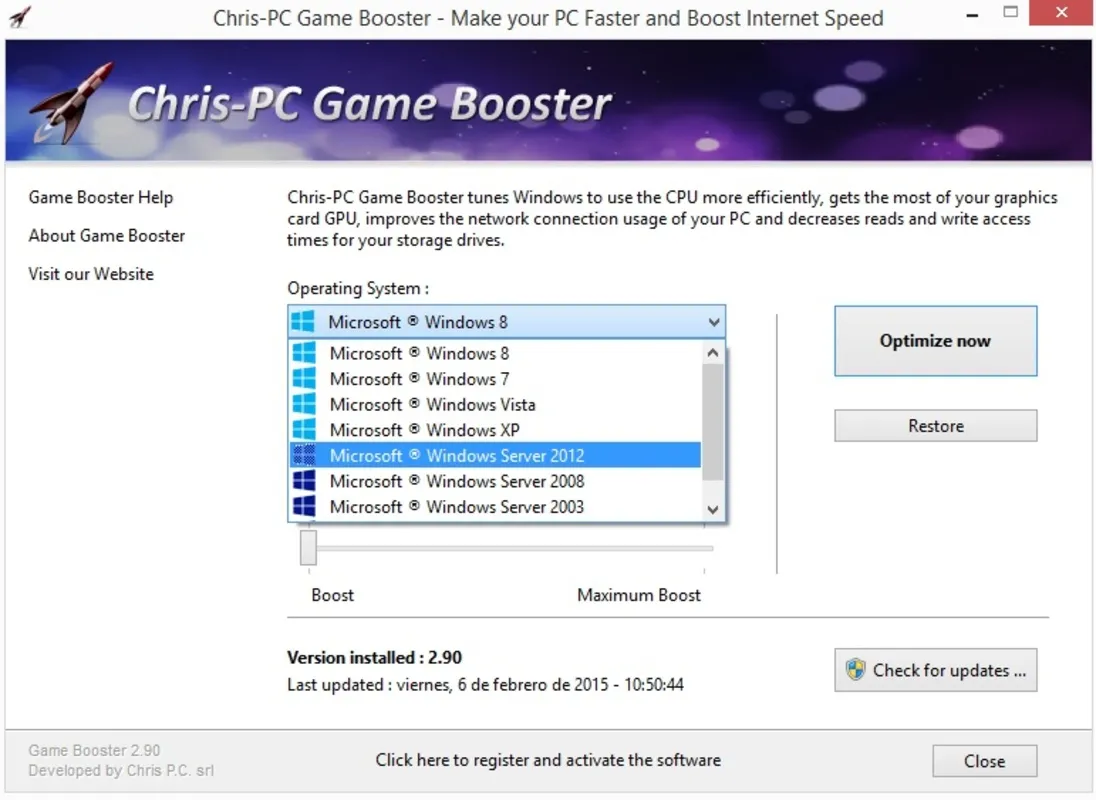Open the Visit our Website link
The width and height of the screenshot is (1096, 800).
[x=91, y=274]
